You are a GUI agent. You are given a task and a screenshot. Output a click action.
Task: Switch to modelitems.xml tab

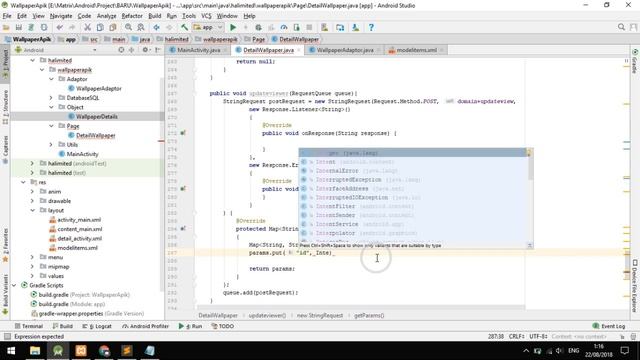[416, 50]
